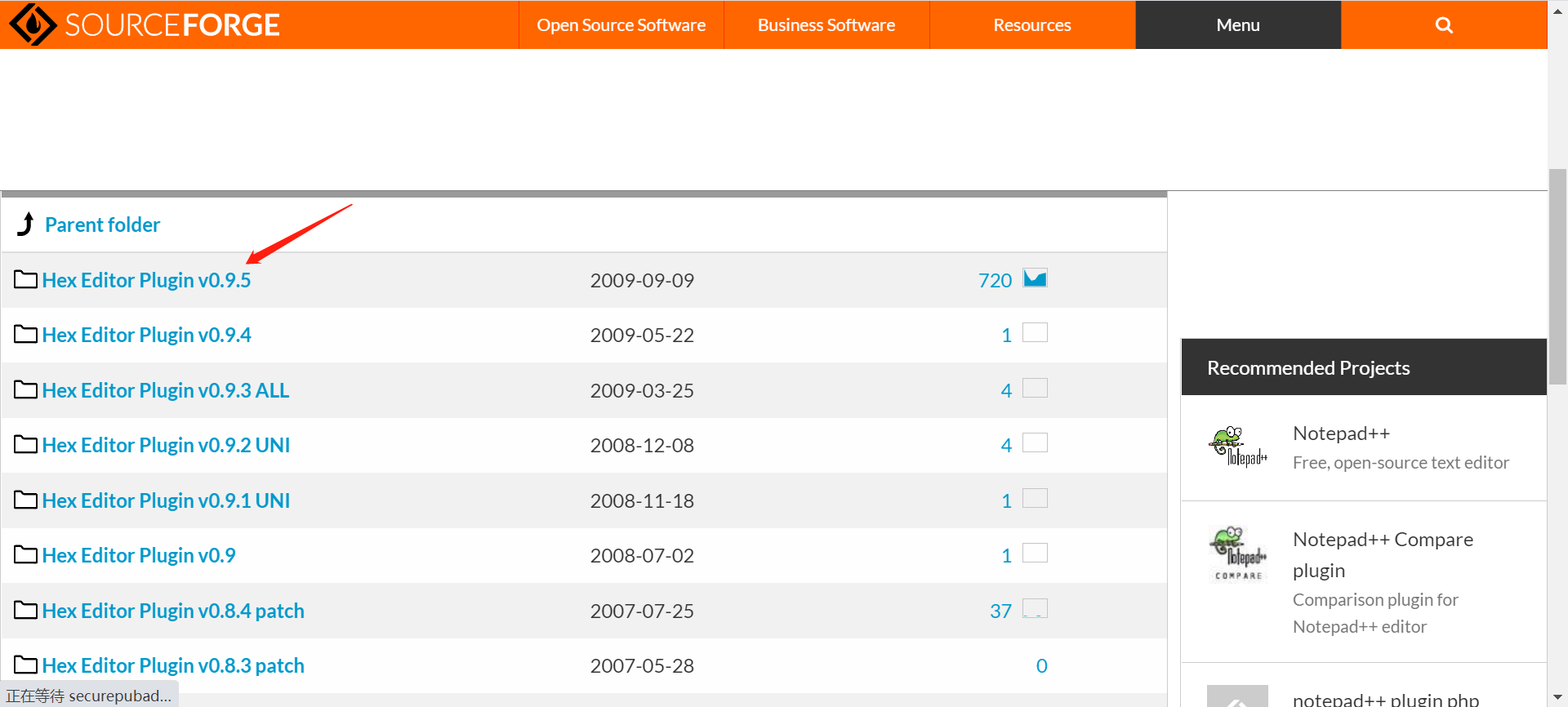Click the Notepad++ project logo
The height and width of the screenshot is (707, 1568).
(1237, 447)
